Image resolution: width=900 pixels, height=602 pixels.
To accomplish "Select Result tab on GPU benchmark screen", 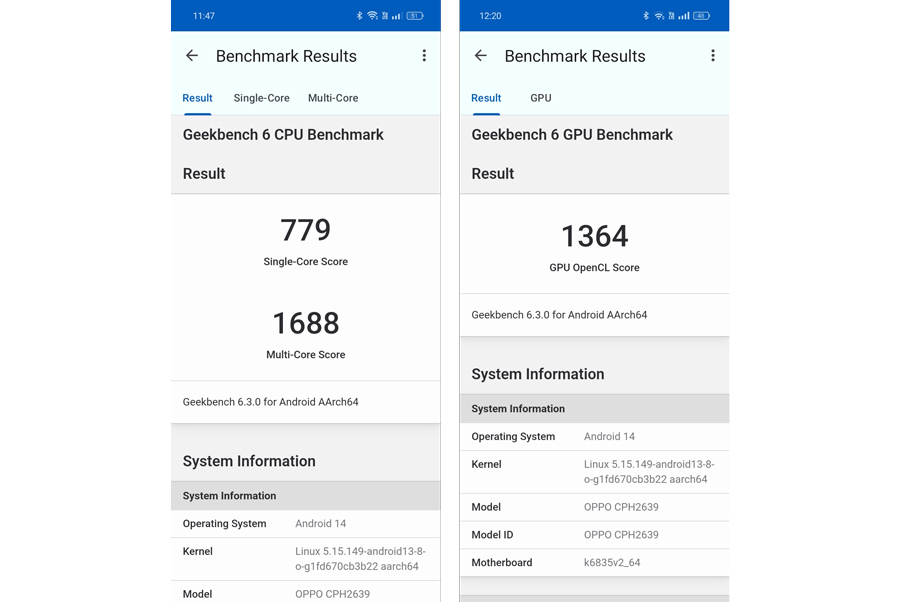I will 486,98.
